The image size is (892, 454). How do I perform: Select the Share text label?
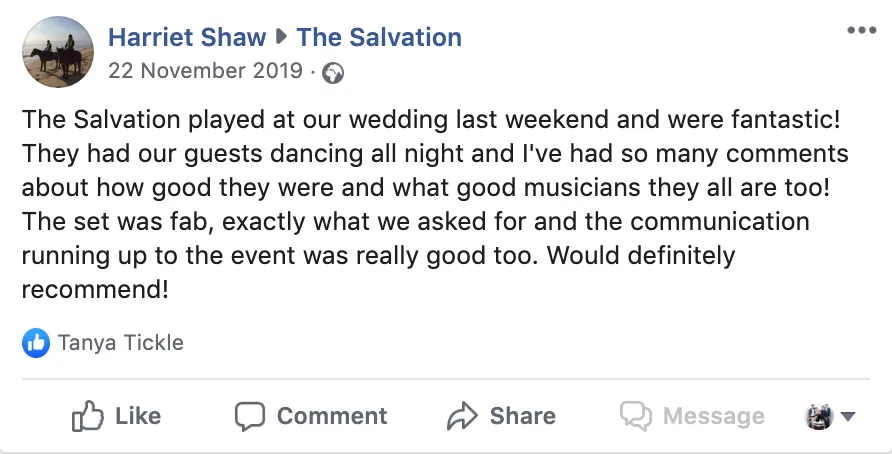pyautogui.click(x=523, y=416)
